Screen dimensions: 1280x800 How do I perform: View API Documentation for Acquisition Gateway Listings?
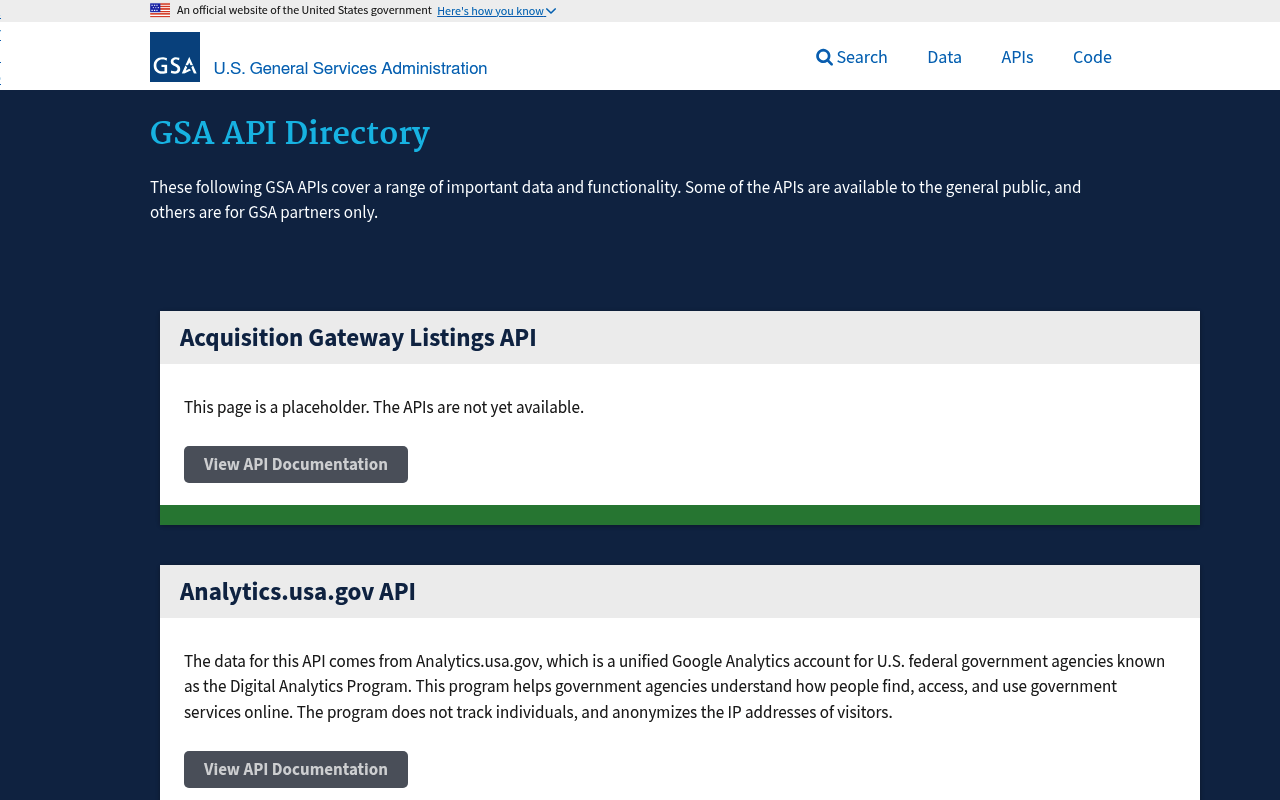[296, 464]
